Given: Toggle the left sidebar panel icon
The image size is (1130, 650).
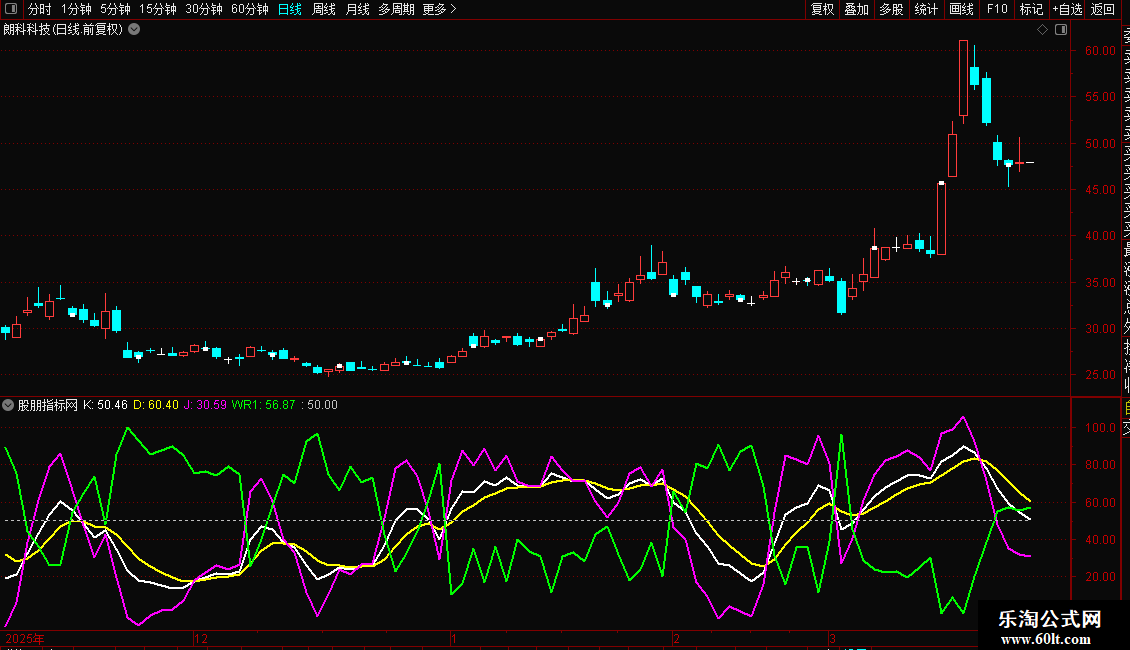Looking at the screenshot, I should coord(11,9).
